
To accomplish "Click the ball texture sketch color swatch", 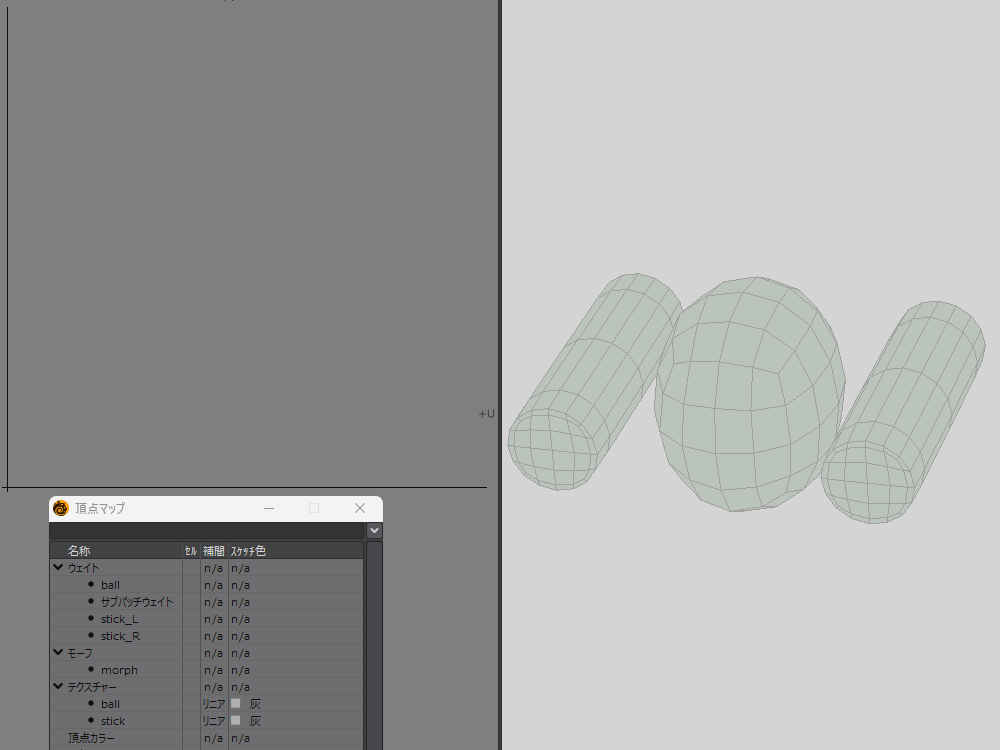I will (x=236, y=704).
